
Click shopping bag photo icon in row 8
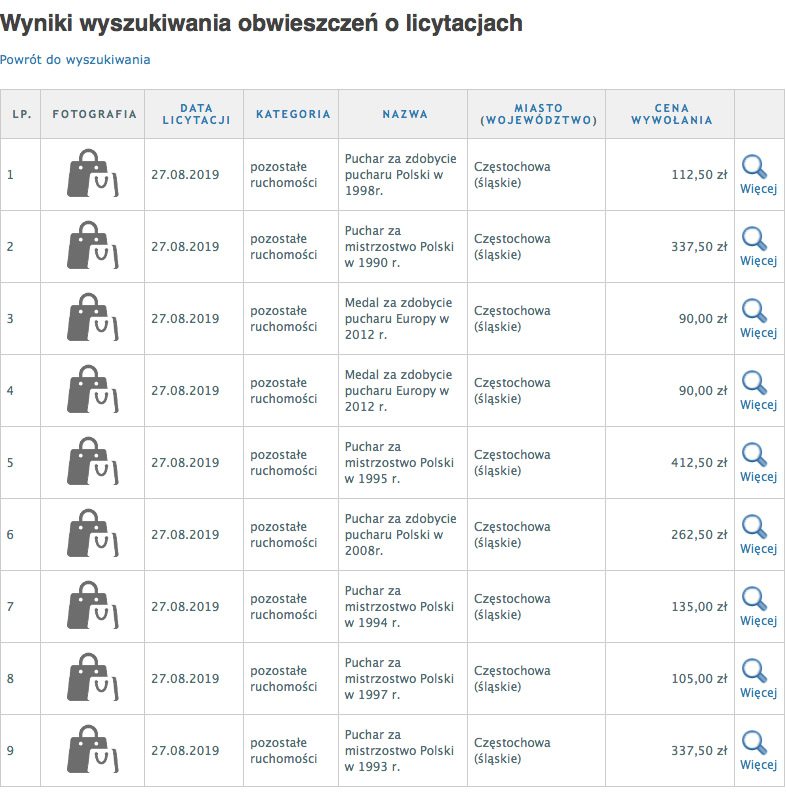coord(93,677)
